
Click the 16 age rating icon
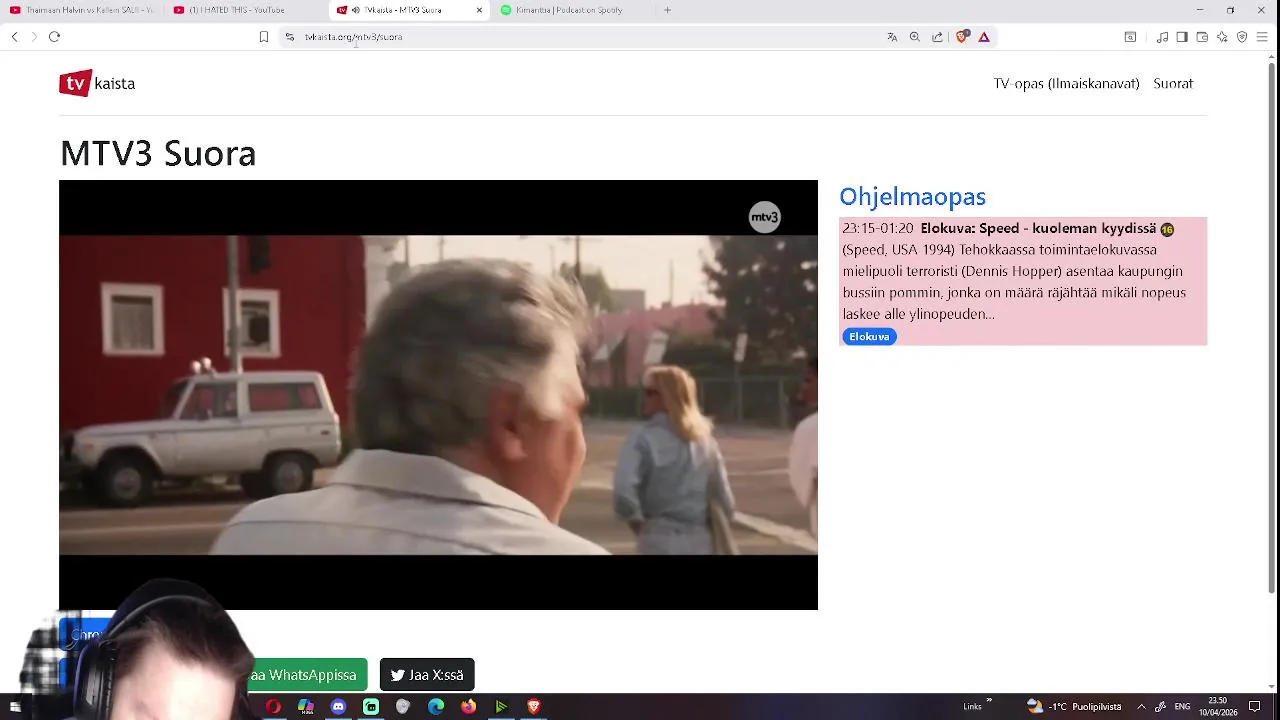click(x=1167, y=229)
